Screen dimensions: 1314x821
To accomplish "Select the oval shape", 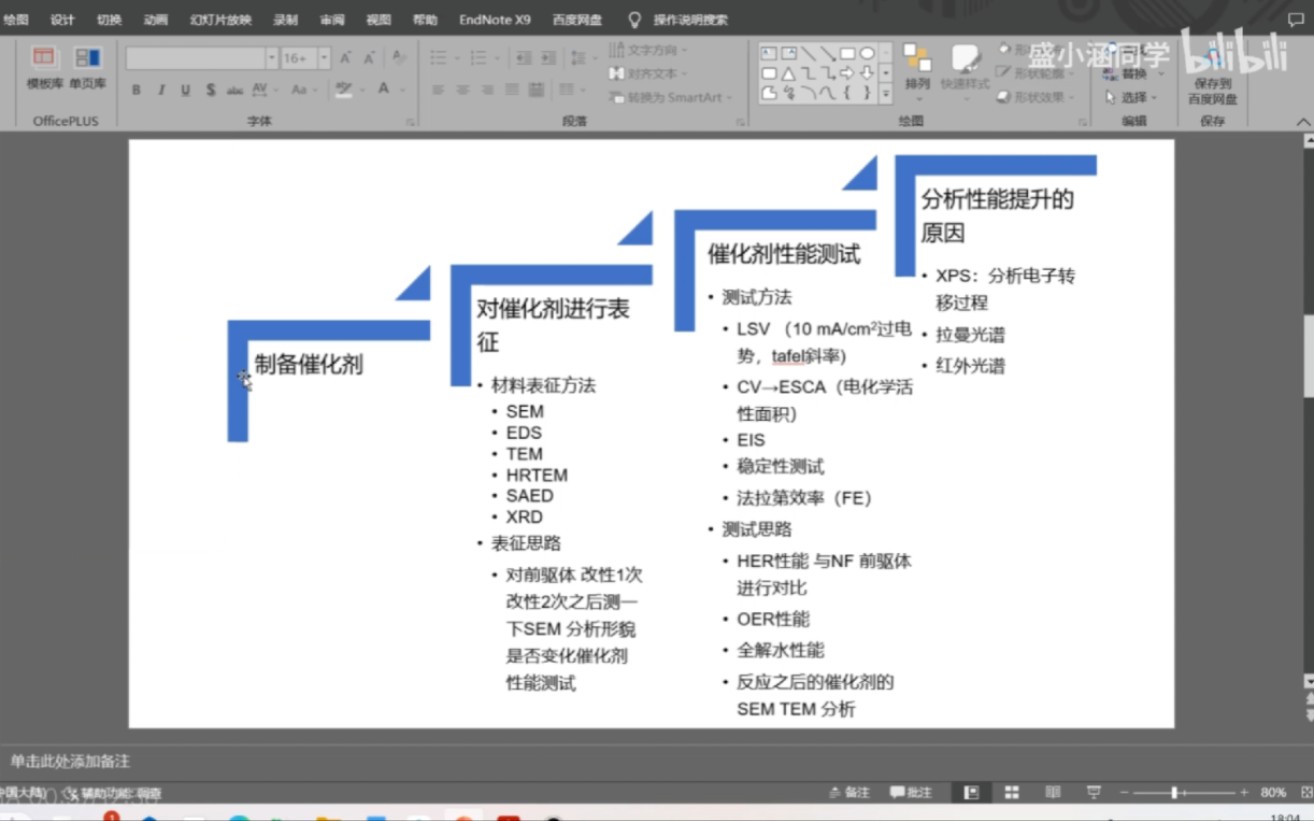I will (868, 53).
